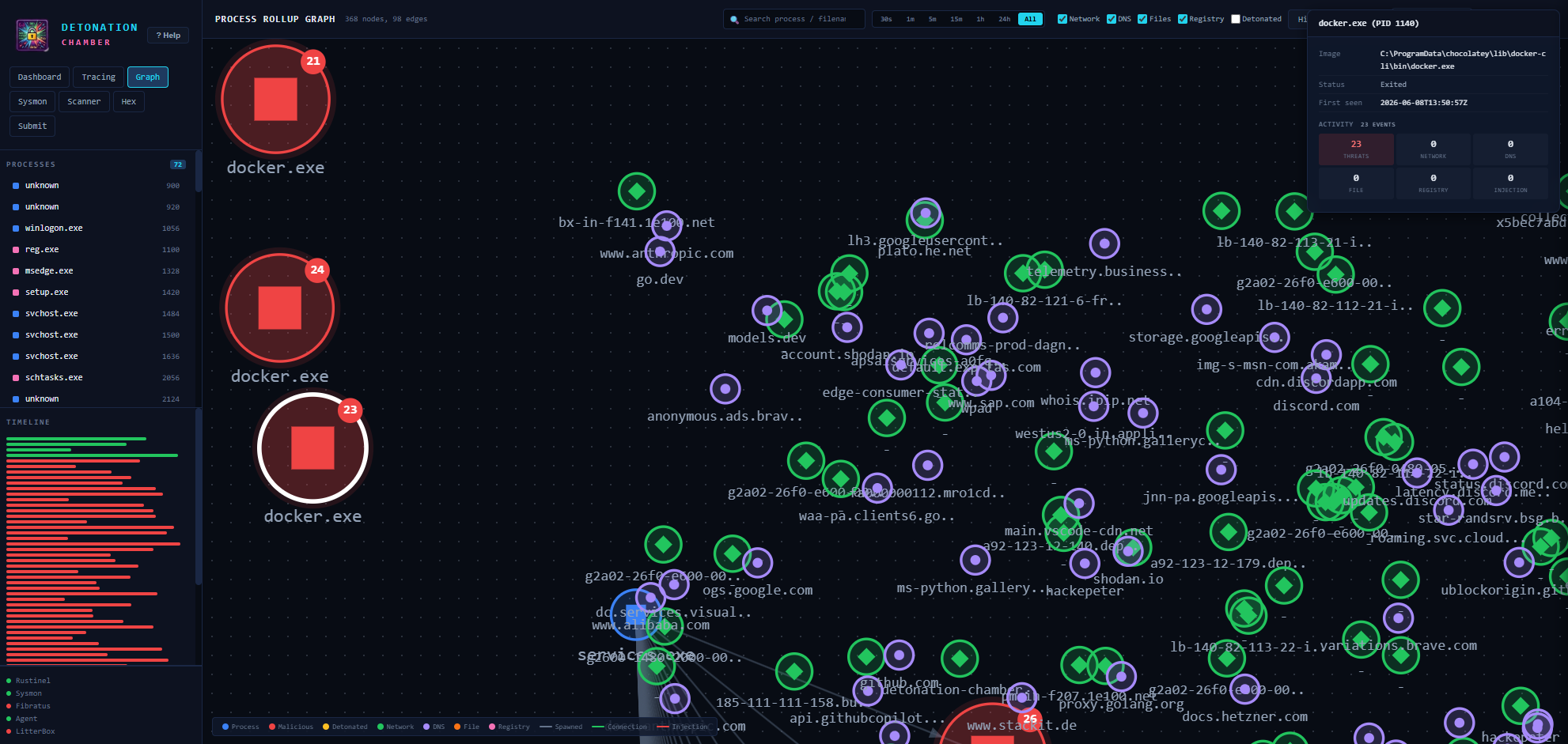Viewport: 1568px width, 744px height.
Task: Open the Sysmon tab
Action: click(32, 101)
